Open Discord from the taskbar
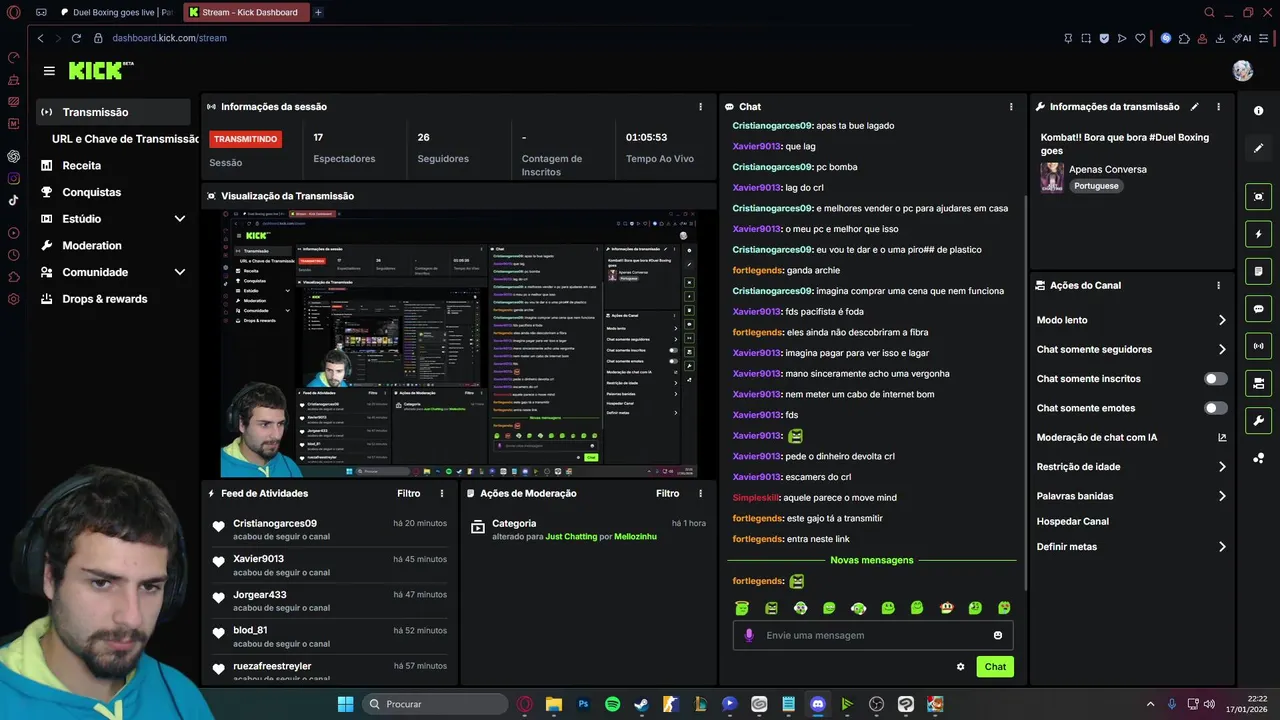Image resolution: width=1280 pixels, height=720 pixels. [818, 704]
